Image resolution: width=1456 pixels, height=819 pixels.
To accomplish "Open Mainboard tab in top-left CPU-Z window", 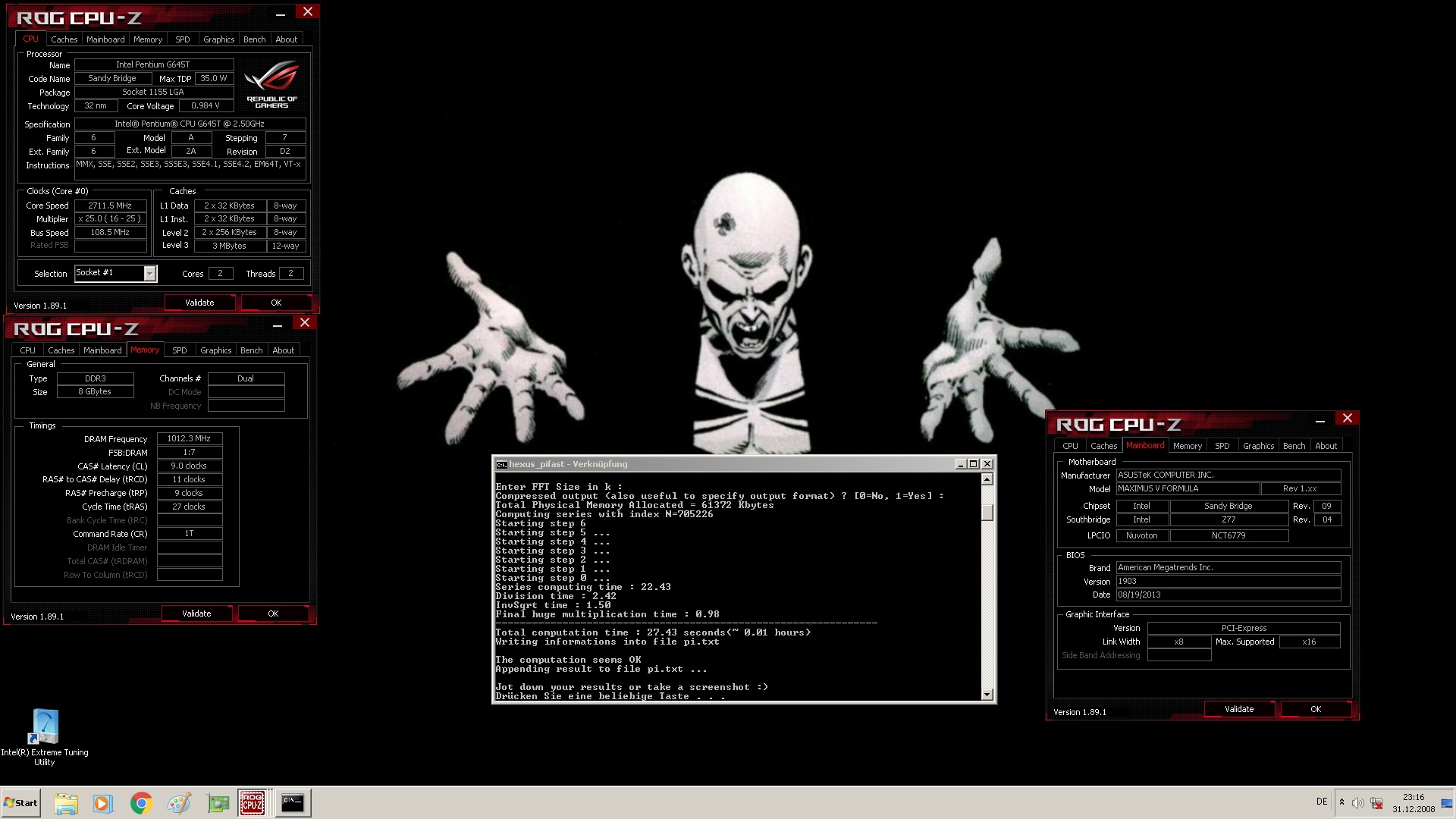I will 105,39.
